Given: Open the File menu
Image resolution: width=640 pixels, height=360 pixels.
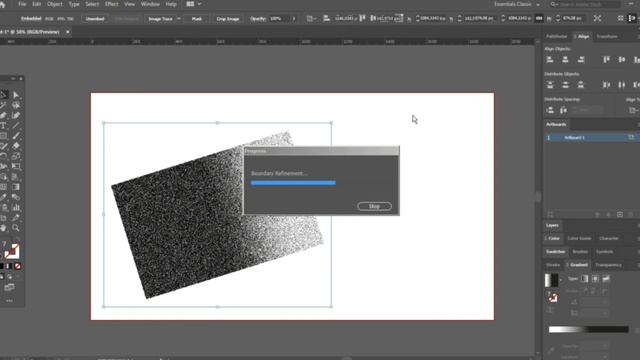Looking at the screenshot, I should (22, 4).
